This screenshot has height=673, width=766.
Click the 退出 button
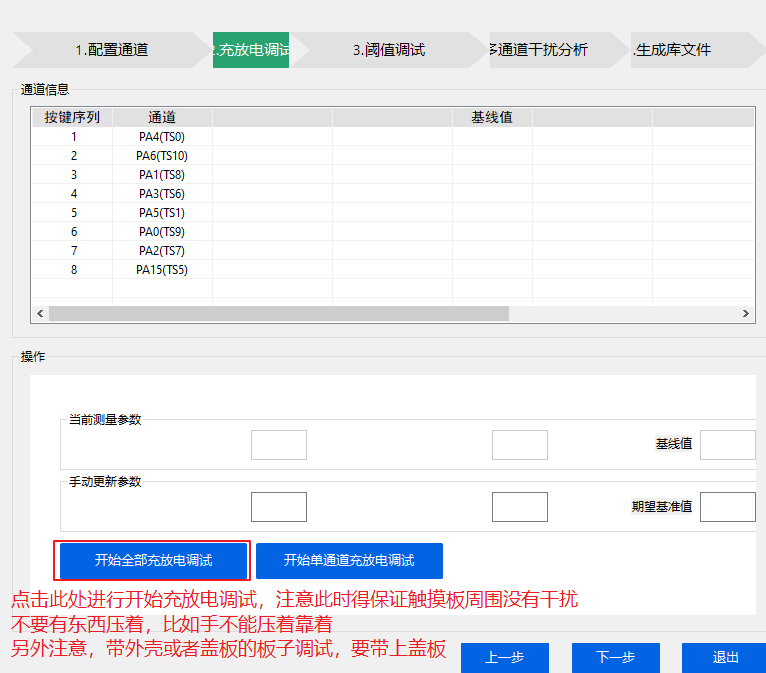click(725, 657)
